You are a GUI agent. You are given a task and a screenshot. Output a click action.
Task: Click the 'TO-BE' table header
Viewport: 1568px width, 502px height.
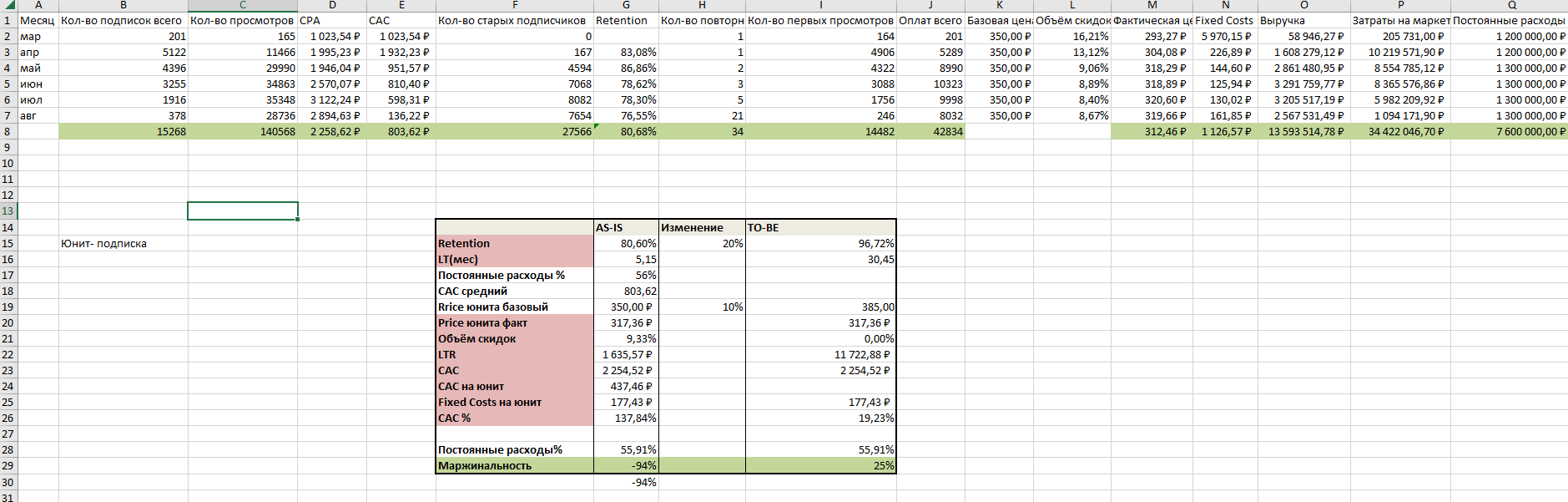[821, 227]
